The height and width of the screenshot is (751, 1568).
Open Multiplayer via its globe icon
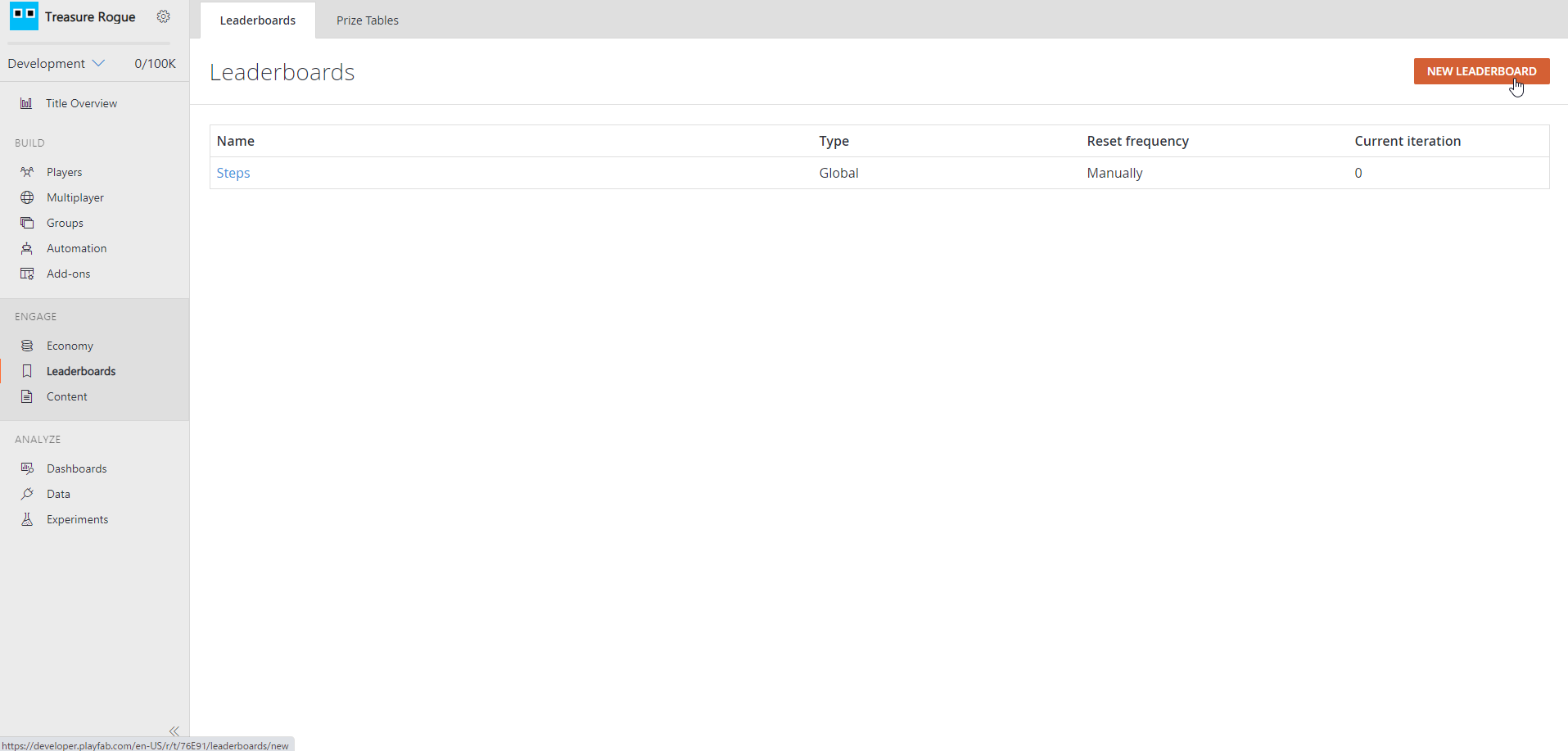coord(27,197)
